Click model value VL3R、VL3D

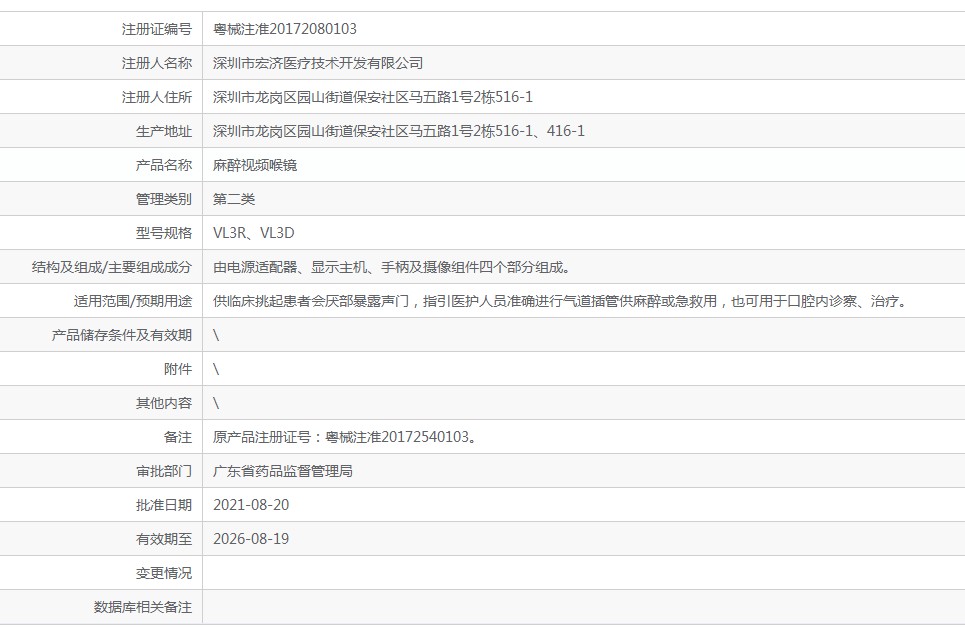tap(254, 233)
